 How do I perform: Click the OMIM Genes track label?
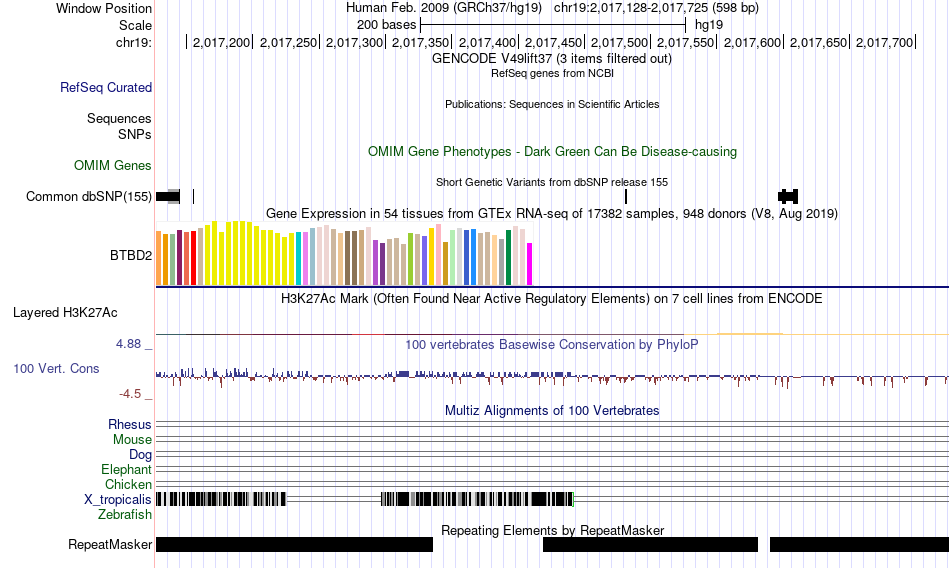(112, 165)
